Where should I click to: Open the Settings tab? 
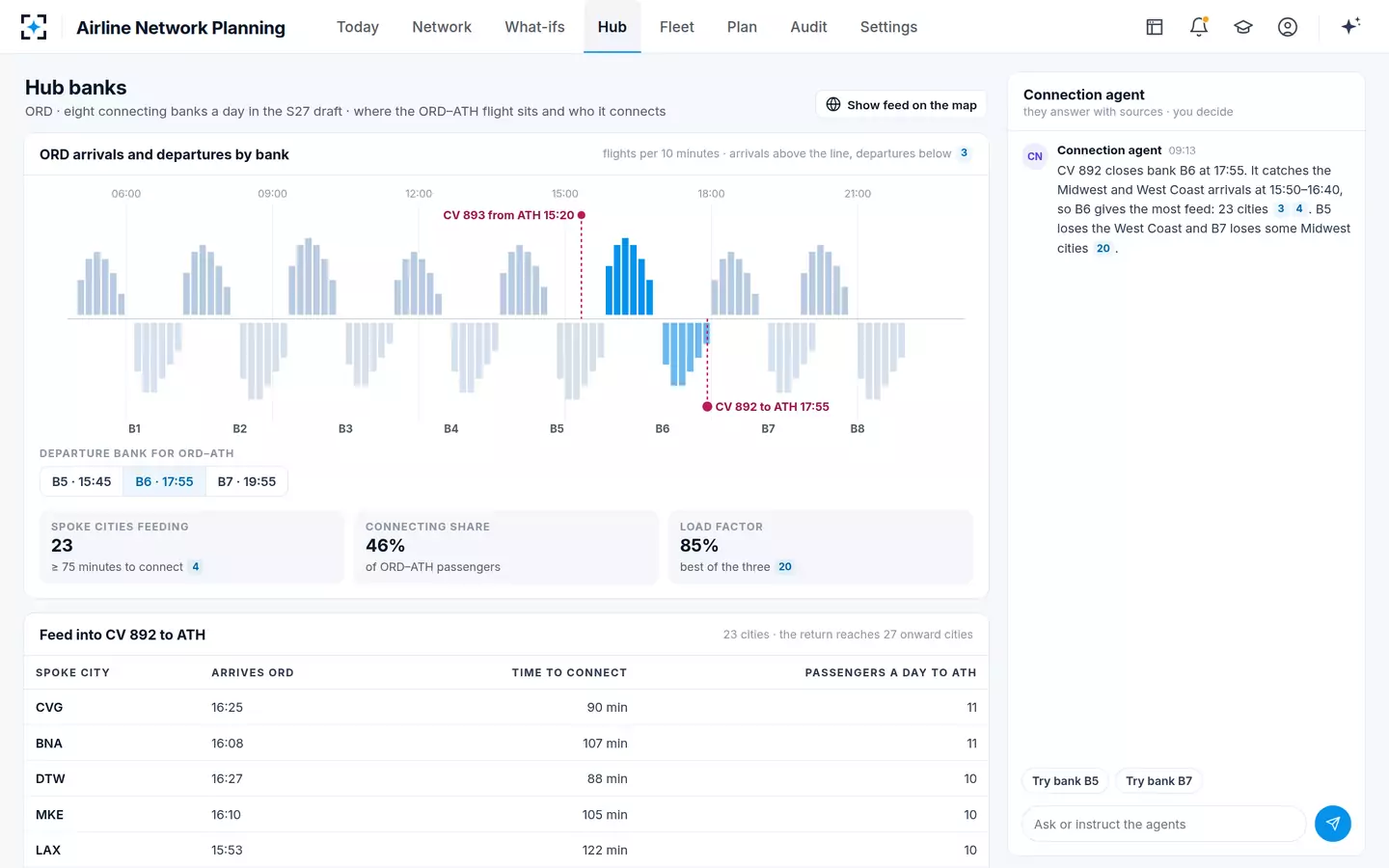[x=888, y=27]
